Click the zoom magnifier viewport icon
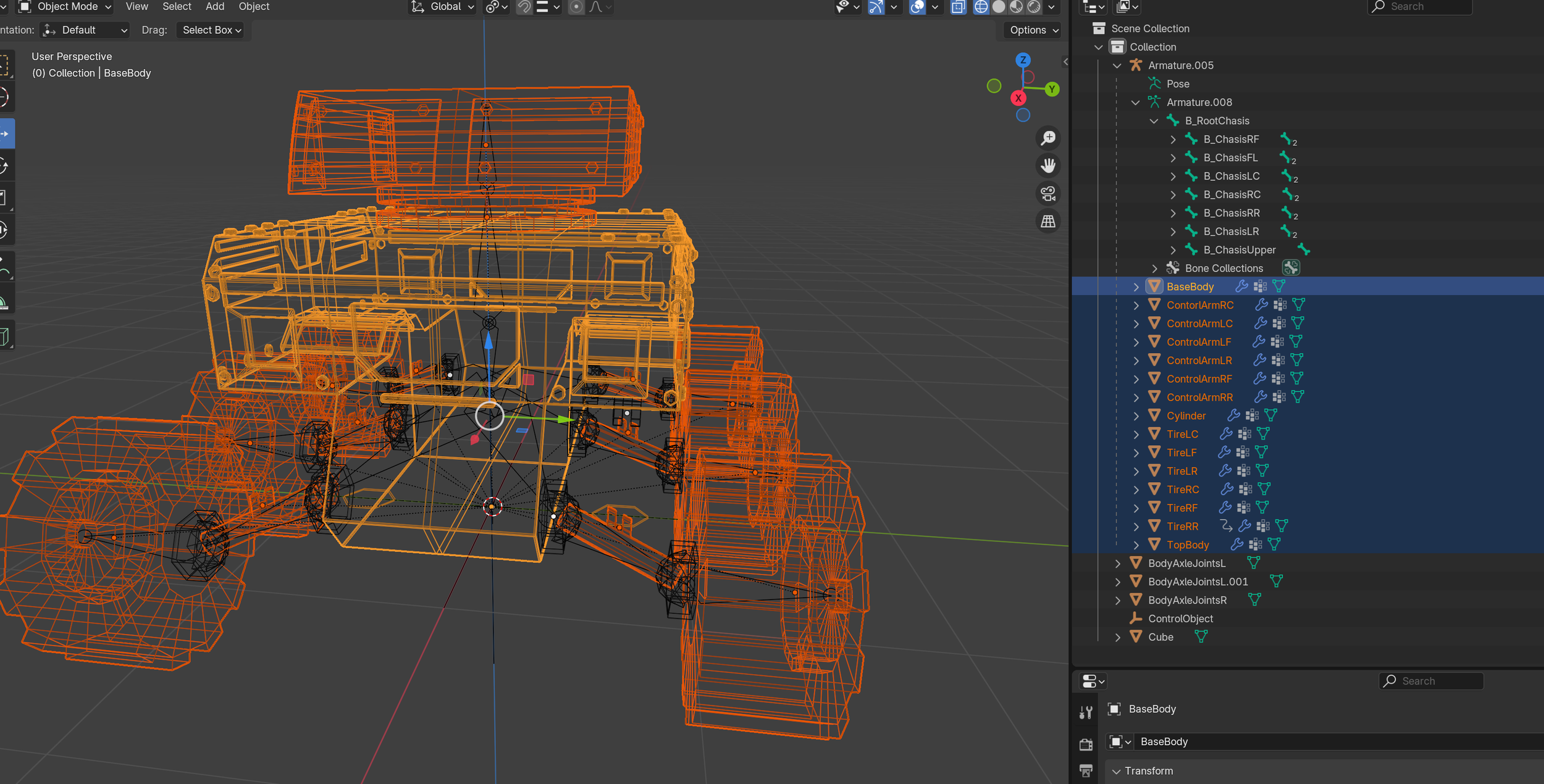 (x=1048, y=138)
